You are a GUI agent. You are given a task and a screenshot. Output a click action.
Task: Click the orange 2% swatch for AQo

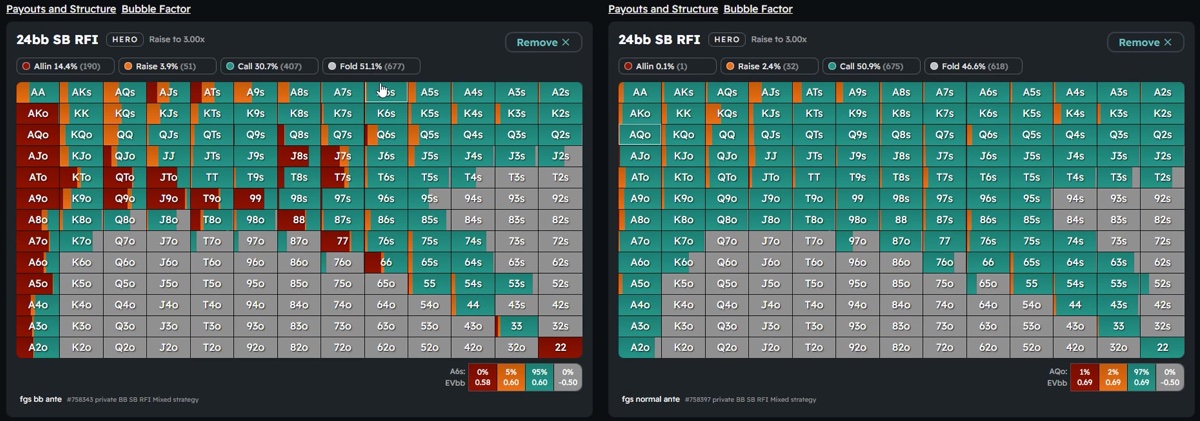click(1112, 375)
